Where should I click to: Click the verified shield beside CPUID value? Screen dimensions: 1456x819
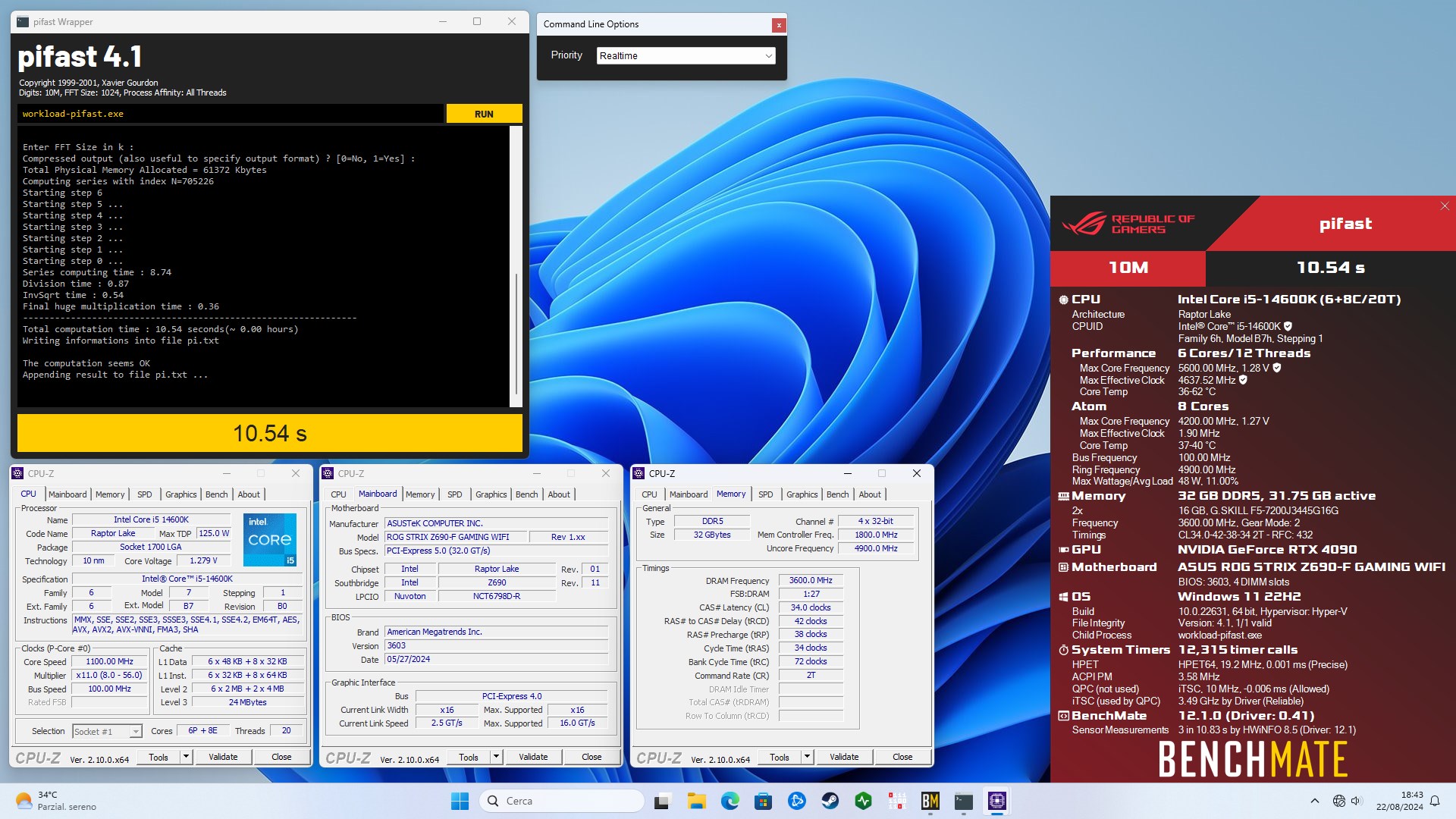point(1288,327)
